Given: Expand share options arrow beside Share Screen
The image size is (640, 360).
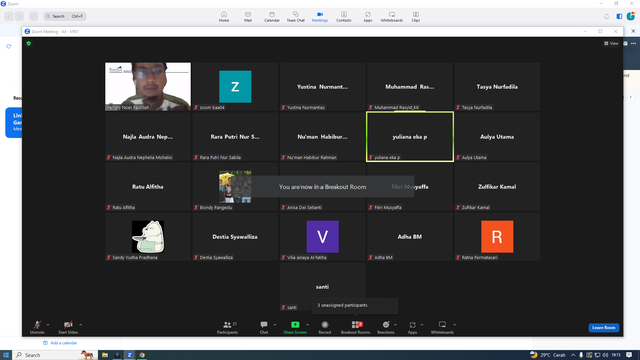Looking at the screenshot, I should click(307, 325).
